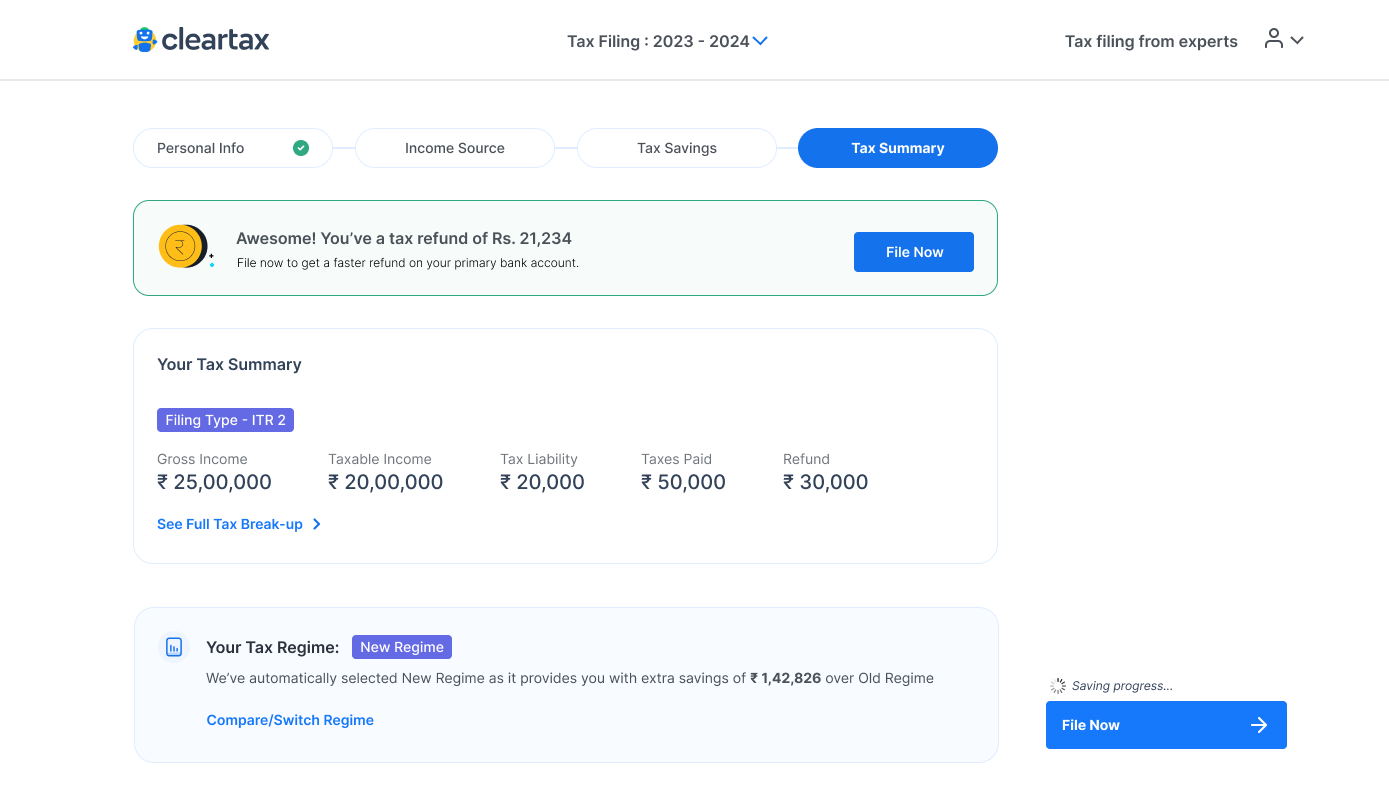Screen dimensions: 1389x795
Task: Click the green Personal Info checkmark
Action: pos(301,148)
